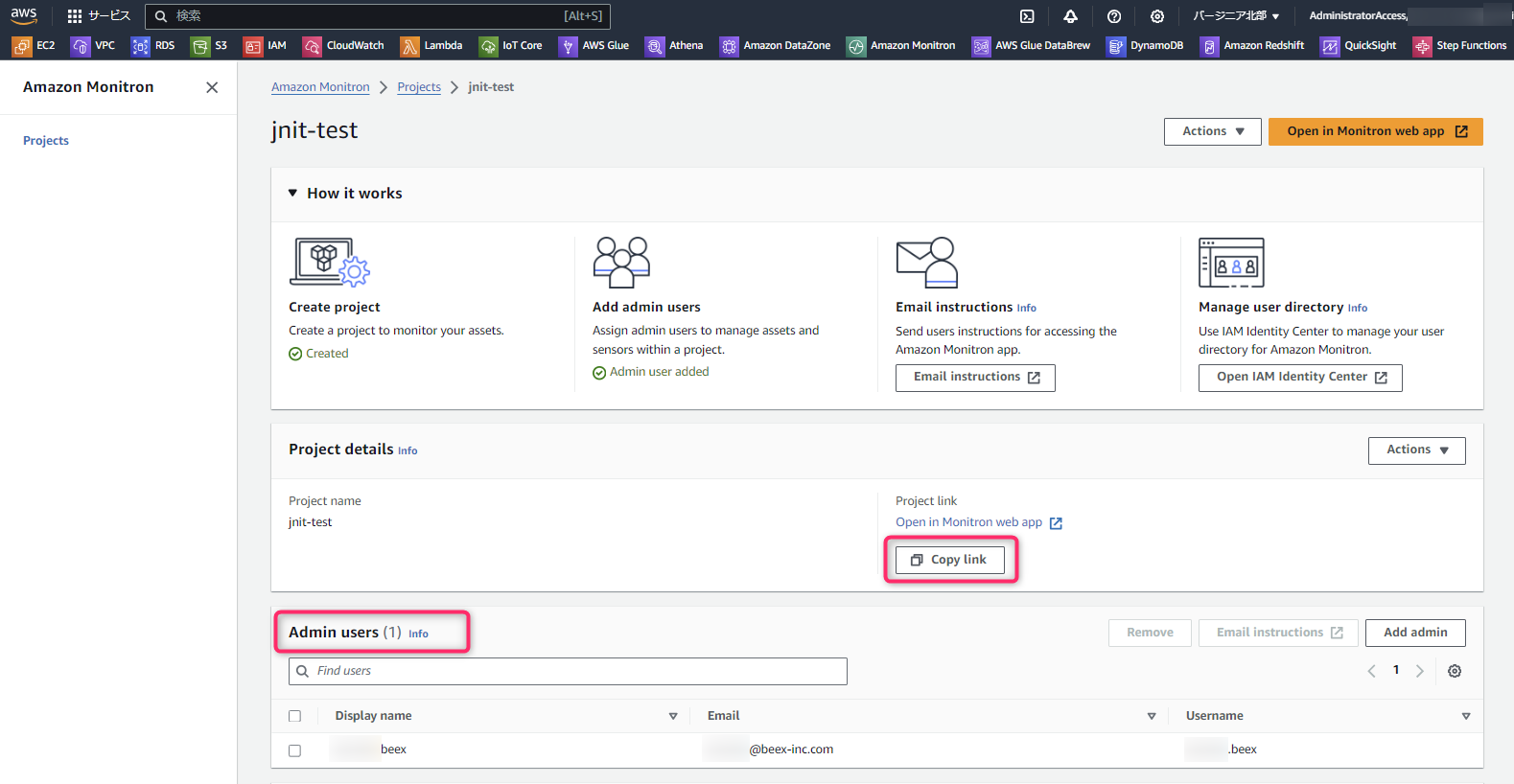This screenshot has width=1514, height=784.
Task: Open Info link beside Project details
Action: click(408, 450)
